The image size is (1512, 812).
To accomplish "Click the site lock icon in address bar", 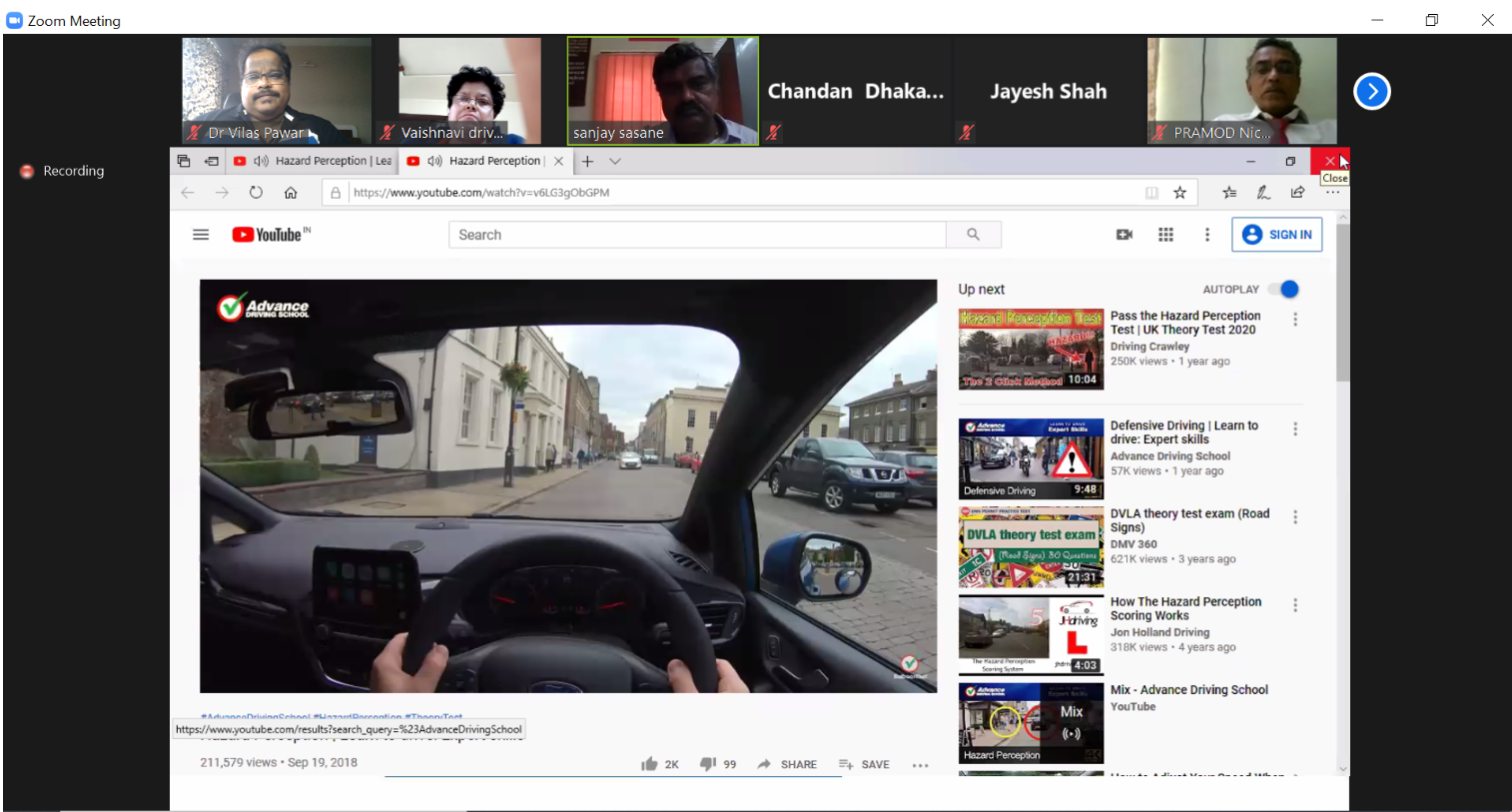I will (336, 193).
